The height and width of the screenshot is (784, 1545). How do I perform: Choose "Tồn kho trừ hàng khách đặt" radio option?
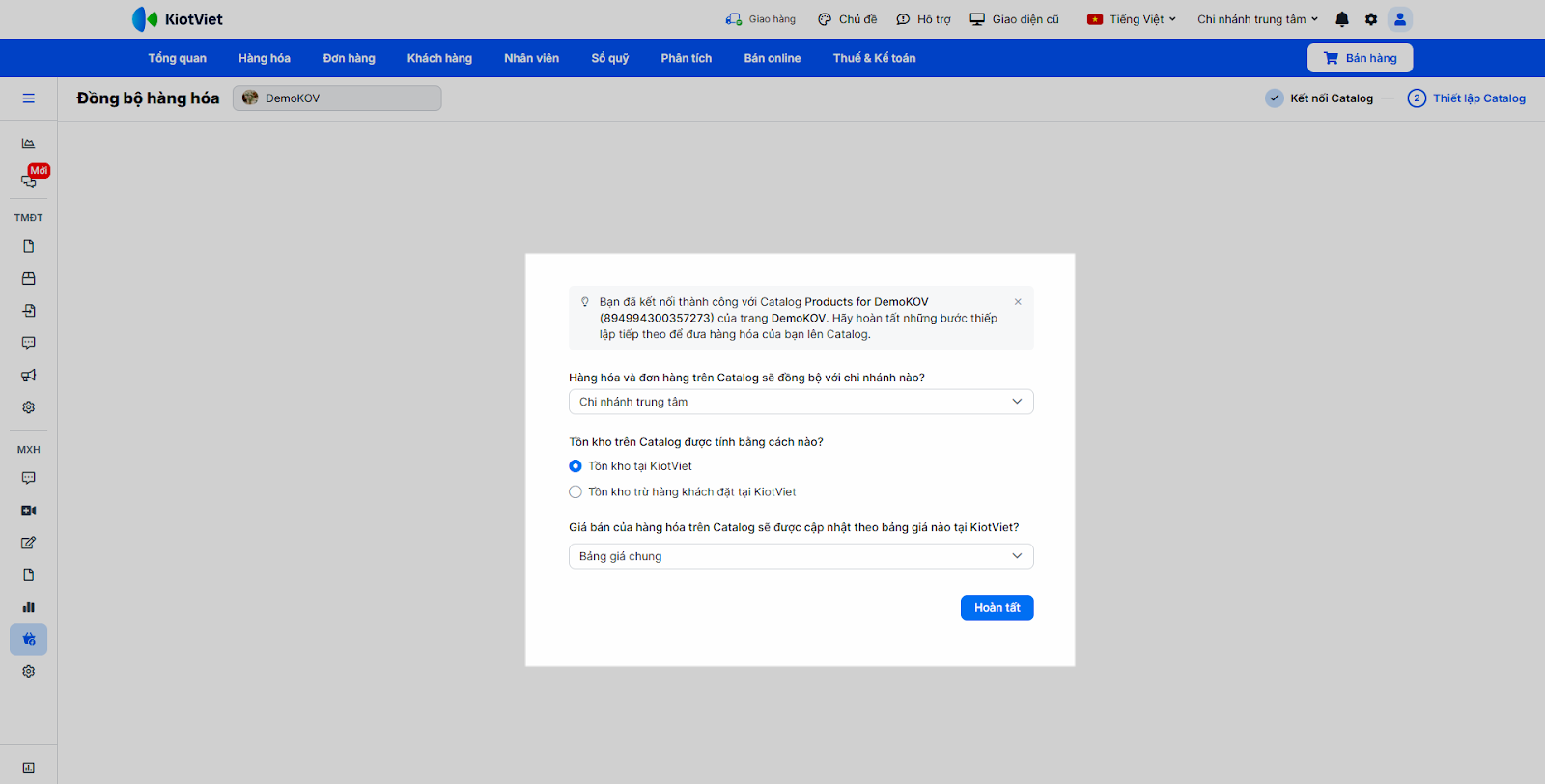point(576,492)
